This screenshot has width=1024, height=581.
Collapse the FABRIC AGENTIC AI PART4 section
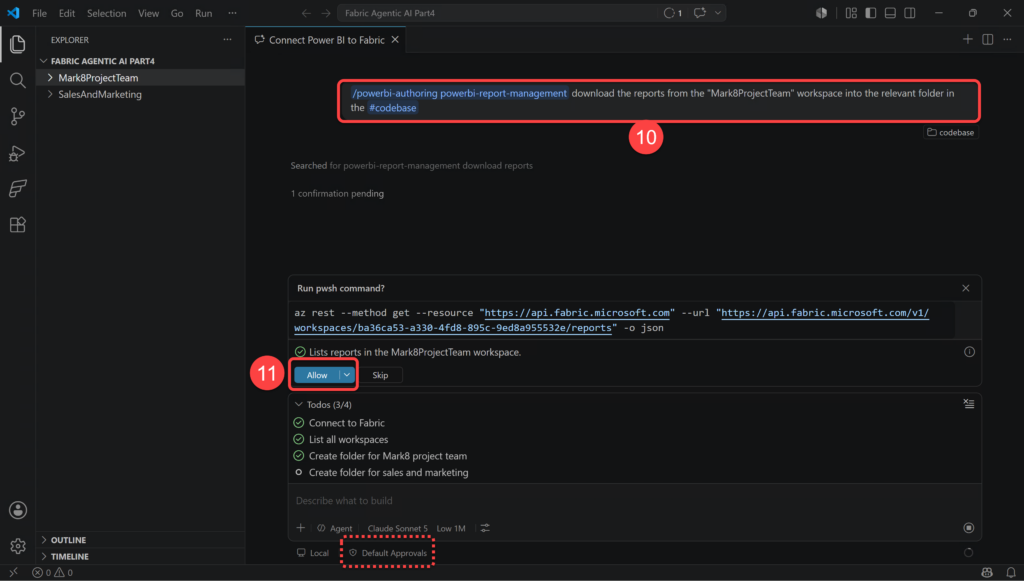pos(140,61)
